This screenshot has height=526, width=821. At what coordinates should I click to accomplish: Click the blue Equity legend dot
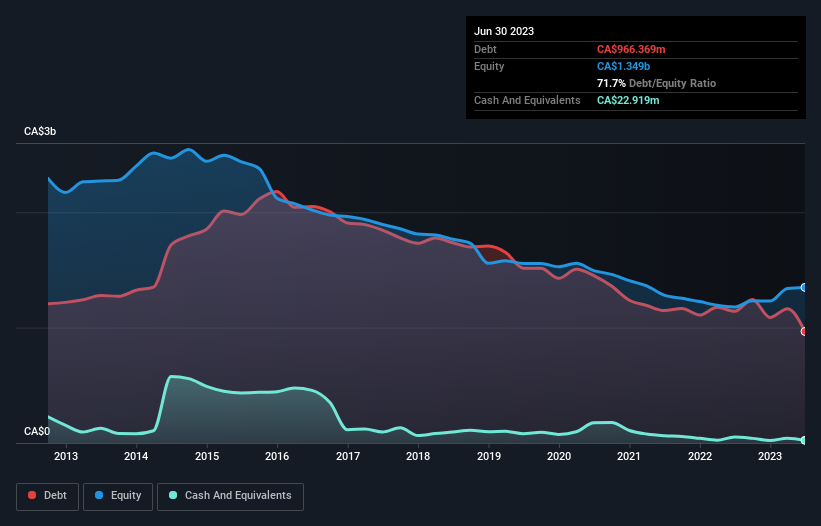pos(99,495)
